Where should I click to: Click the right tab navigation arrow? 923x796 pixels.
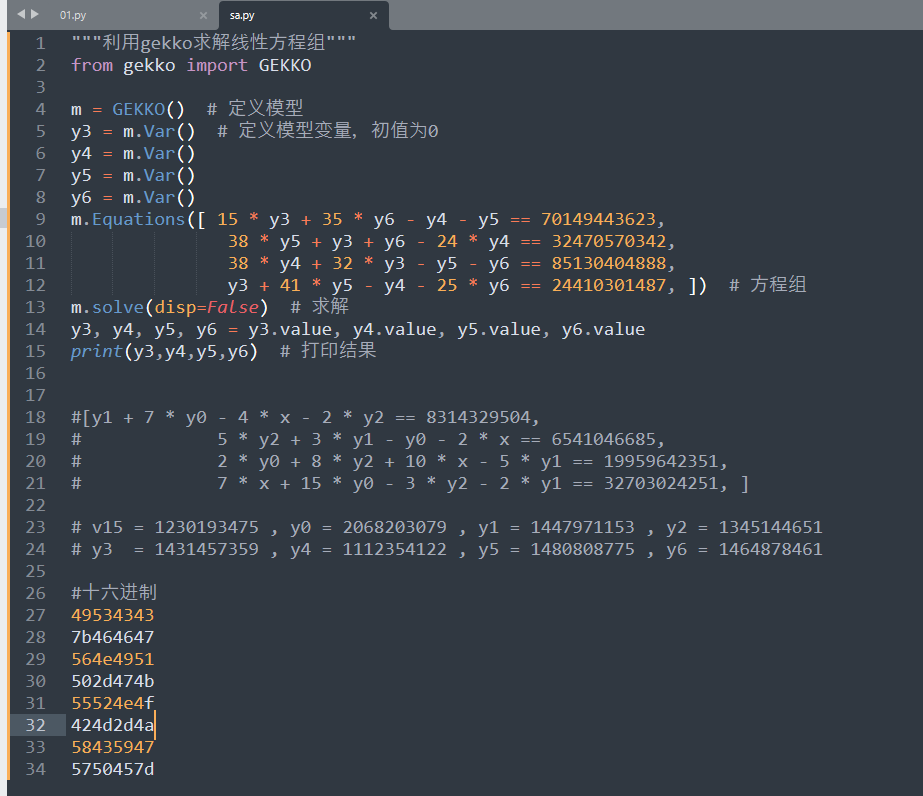[35, 14]
